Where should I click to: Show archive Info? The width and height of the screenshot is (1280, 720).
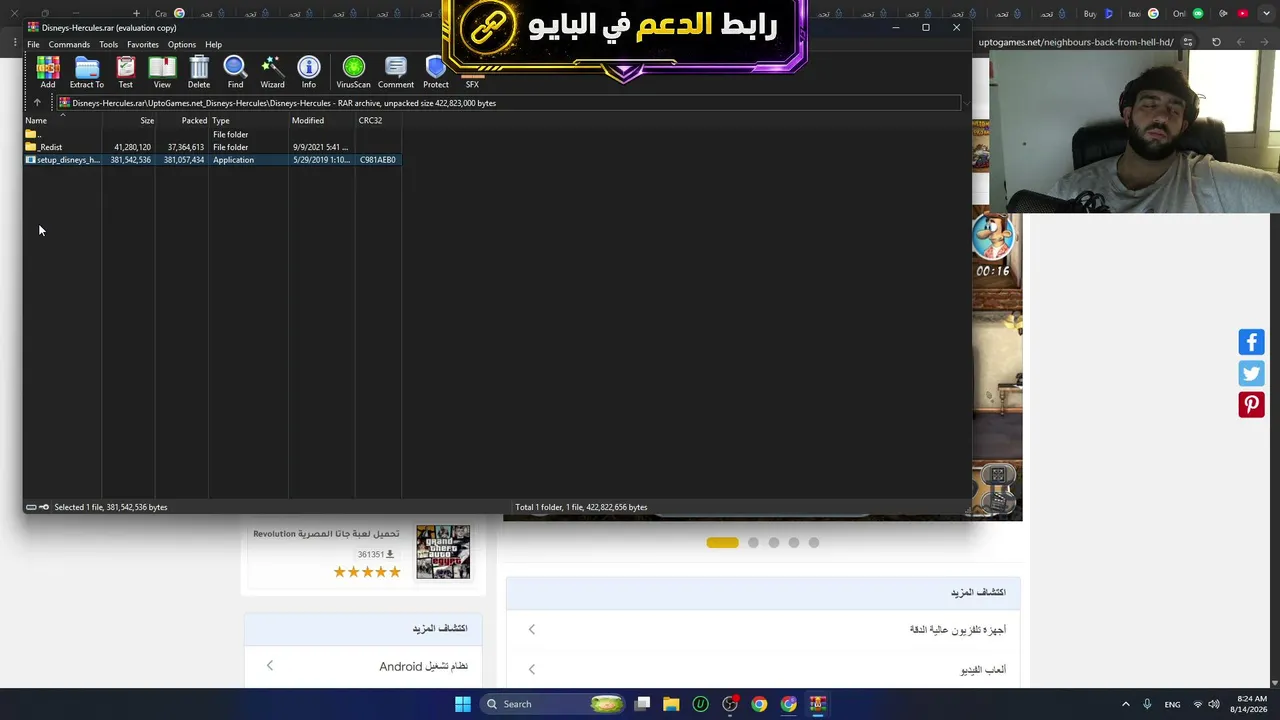point(309,72)
